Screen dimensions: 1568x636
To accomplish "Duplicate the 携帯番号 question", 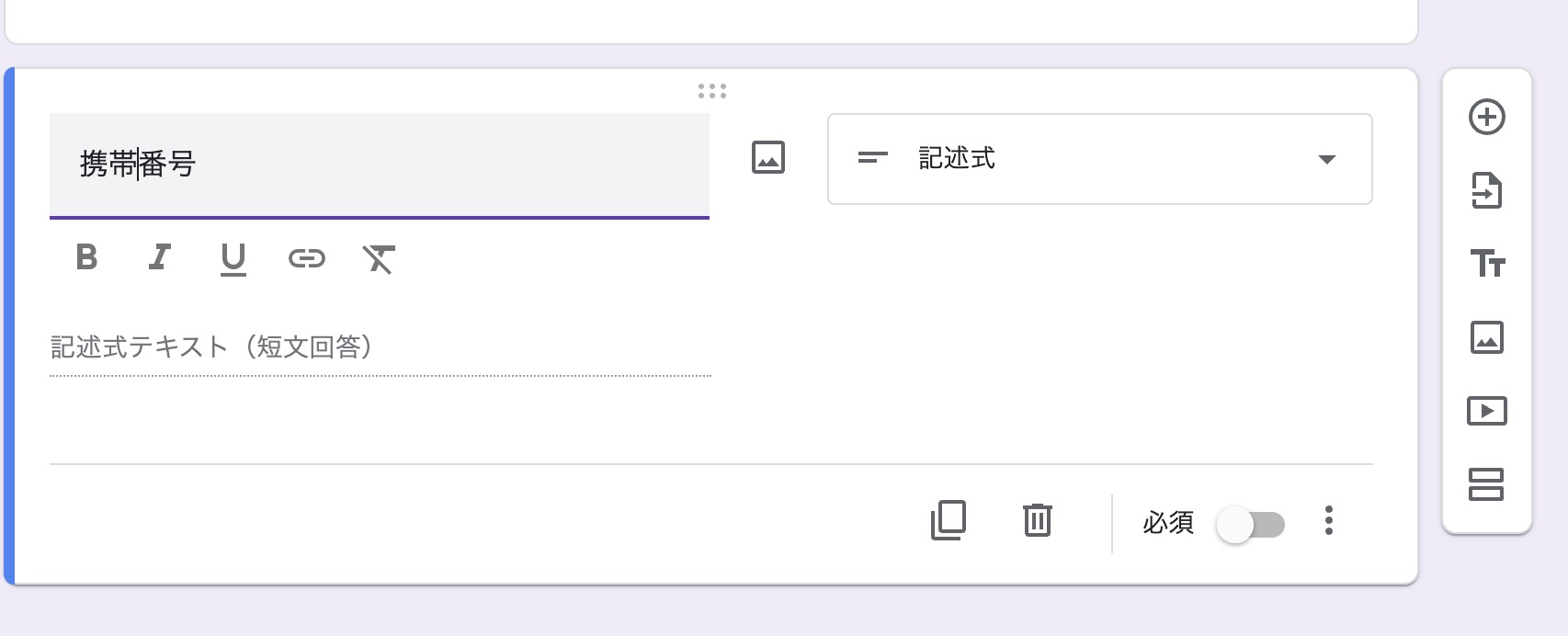I will pos(949,520).
